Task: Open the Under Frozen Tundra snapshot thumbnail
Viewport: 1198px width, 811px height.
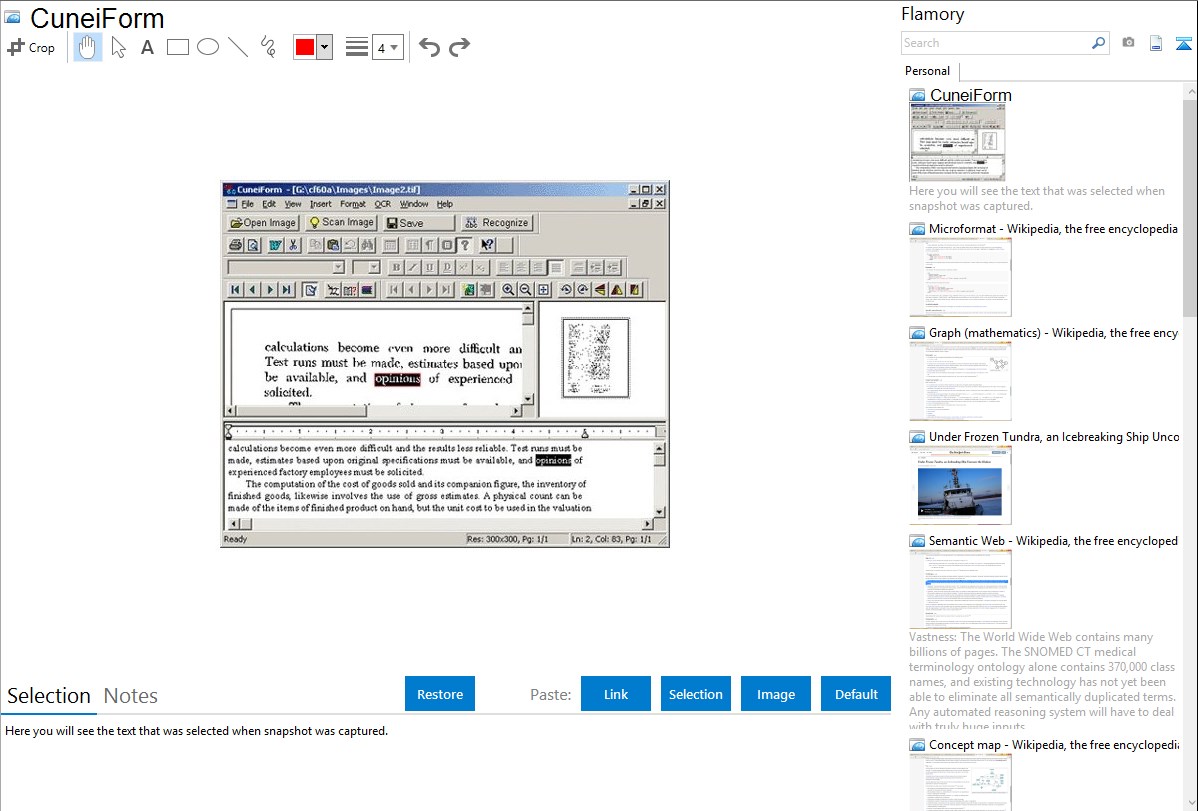Action: tap(960, 485)
